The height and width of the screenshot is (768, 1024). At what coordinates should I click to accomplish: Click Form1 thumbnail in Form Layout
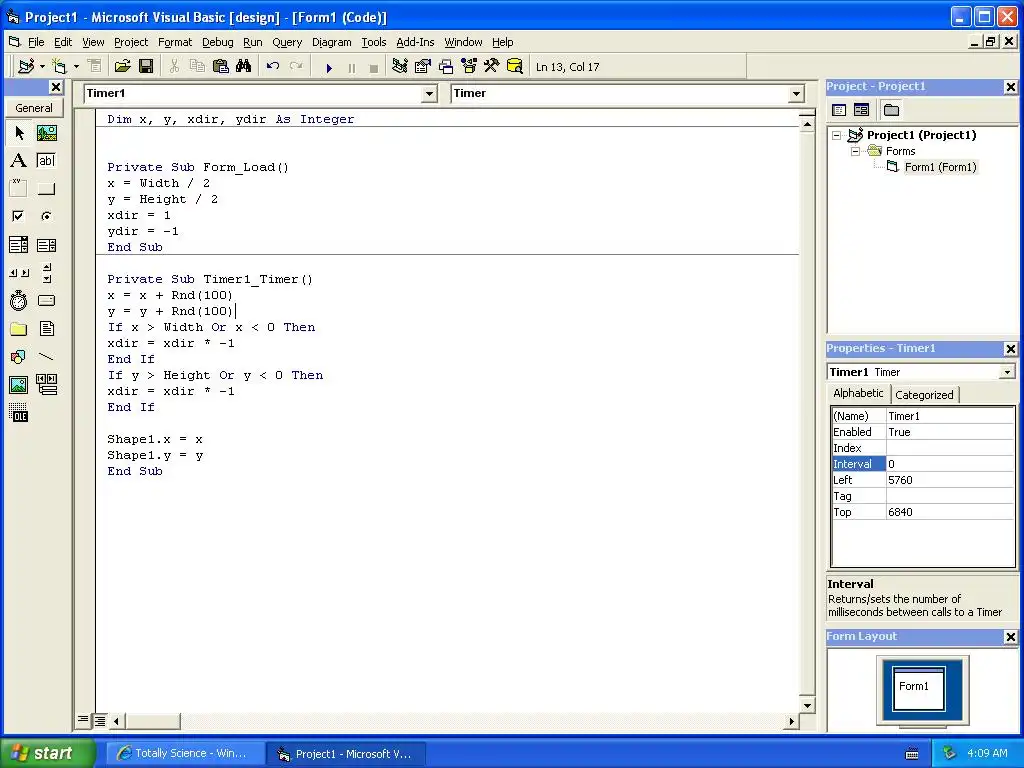pyautogui.click(x=918, y=688)
